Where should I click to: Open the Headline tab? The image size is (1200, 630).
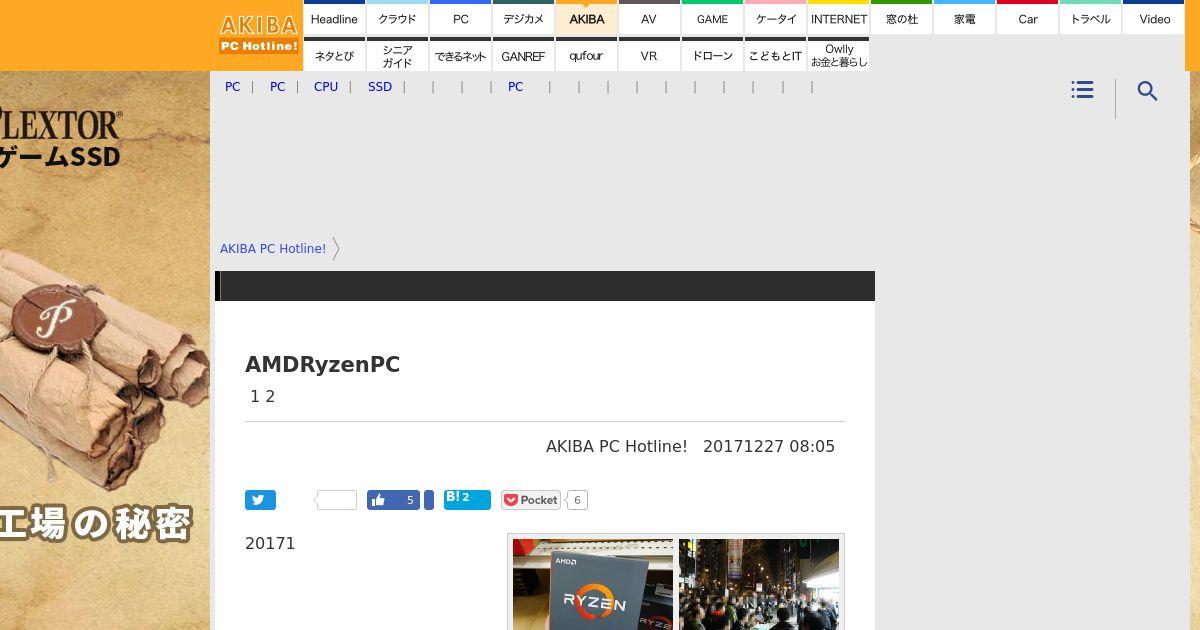(334, 18)
